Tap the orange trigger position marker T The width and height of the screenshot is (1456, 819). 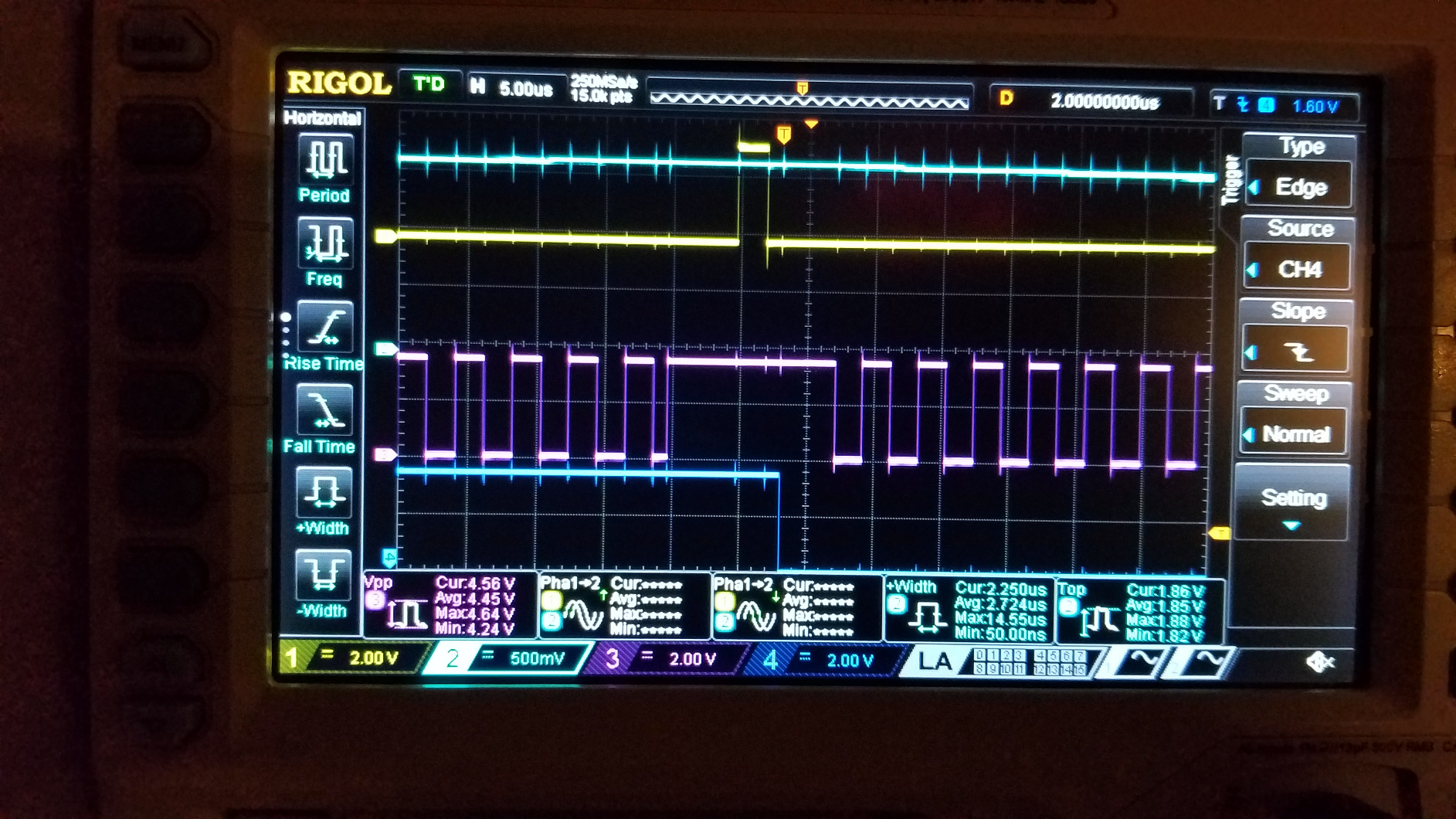coord(783,135)
